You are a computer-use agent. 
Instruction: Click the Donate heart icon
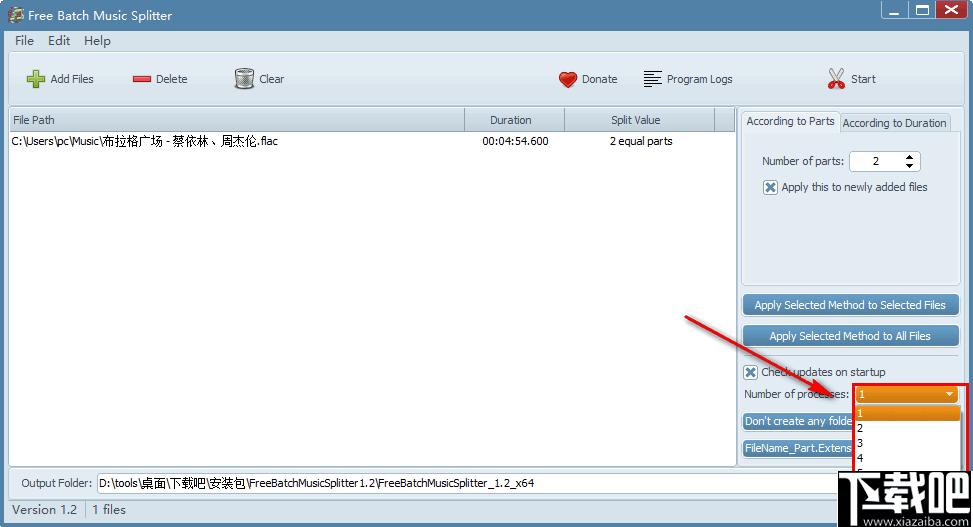tap(568, 79)
